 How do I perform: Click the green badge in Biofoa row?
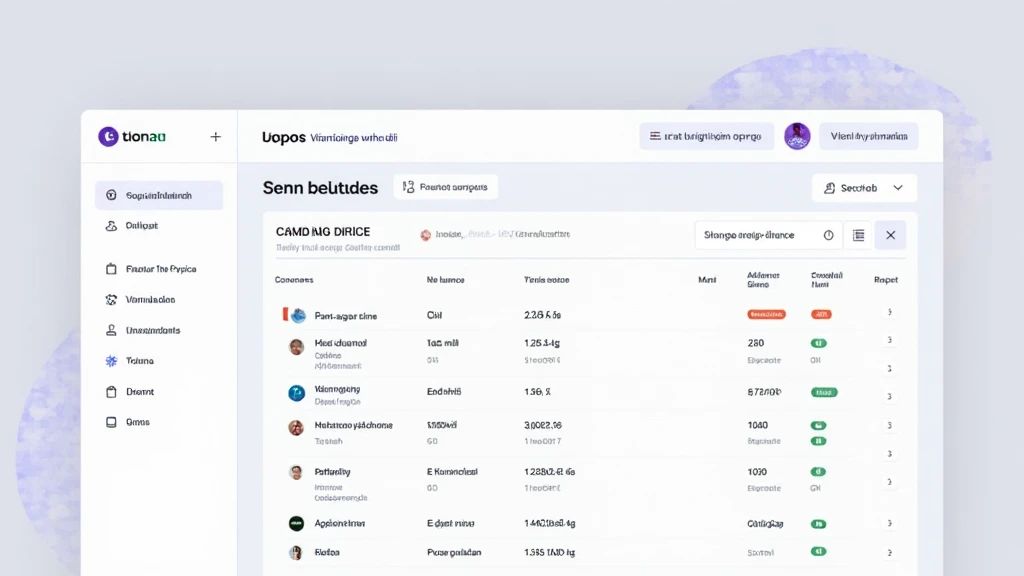818,551
